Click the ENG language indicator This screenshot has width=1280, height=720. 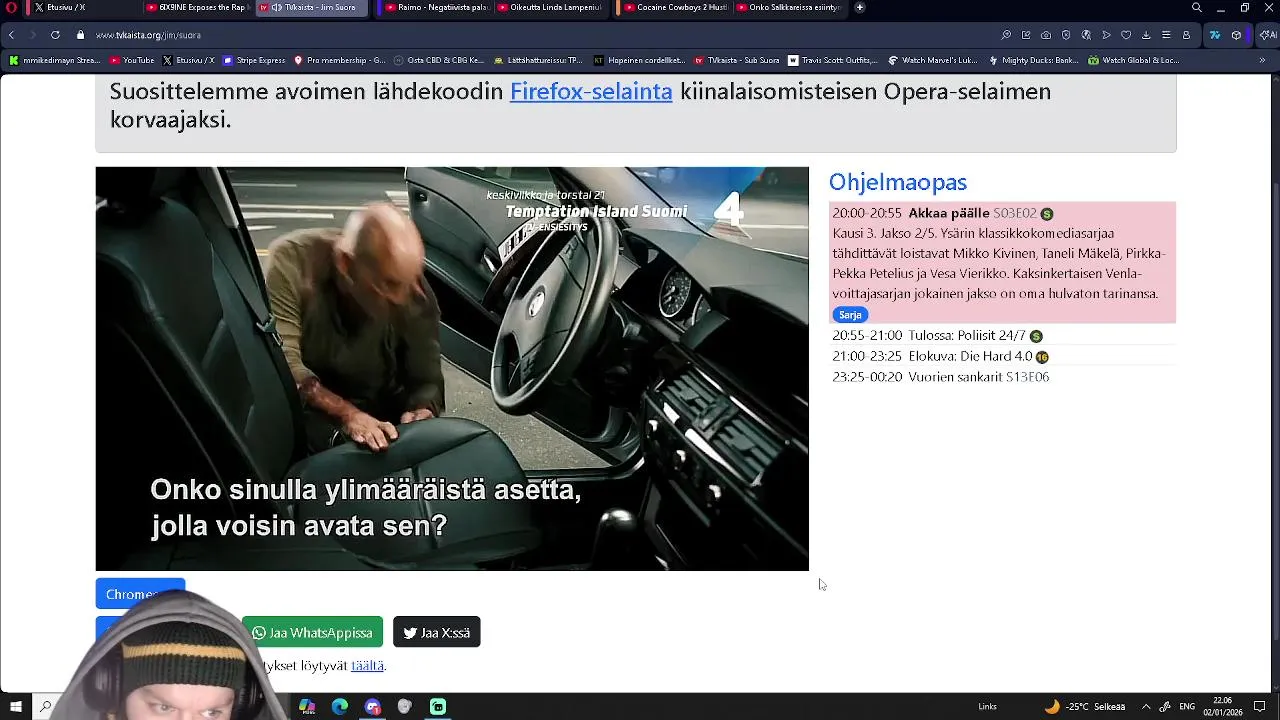click(x=1187, y=706)
